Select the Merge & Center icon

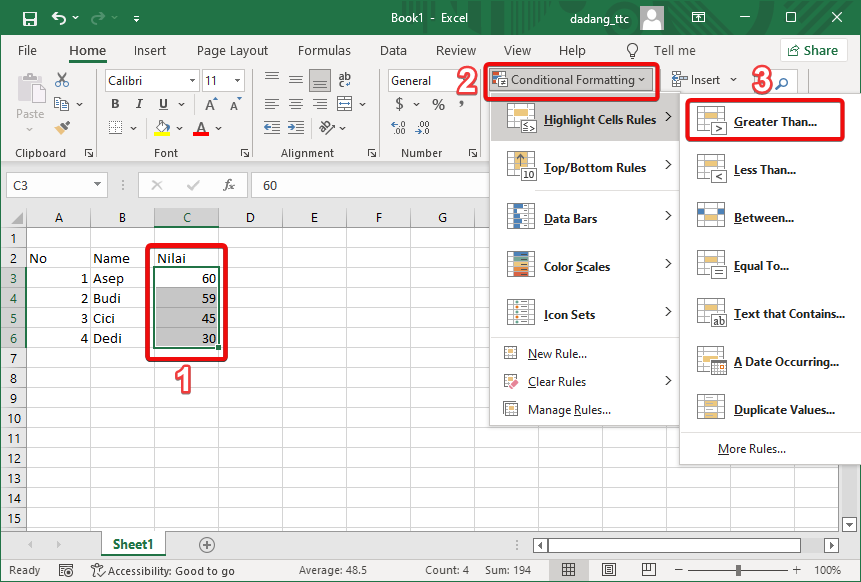point(343,102)
